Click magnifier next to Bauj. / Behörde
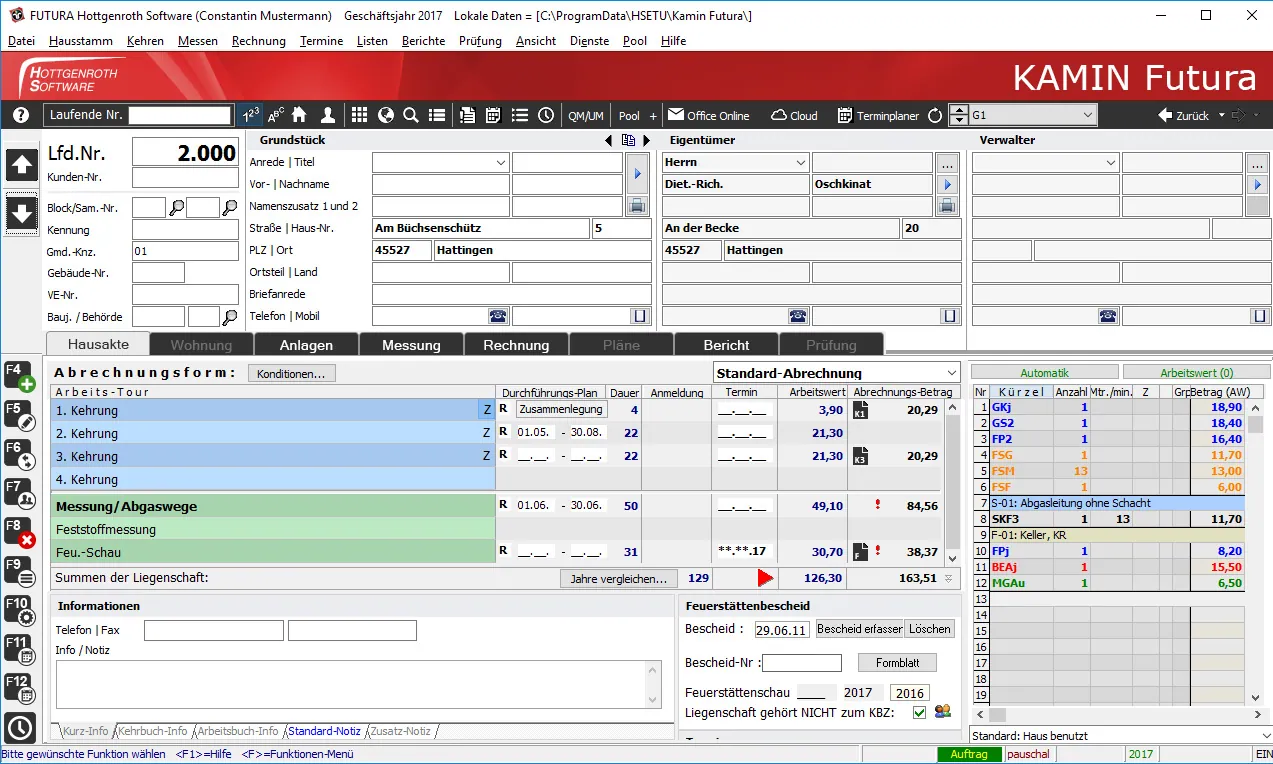The height and width of the screenshot is (764, 1273). point(230,317)
